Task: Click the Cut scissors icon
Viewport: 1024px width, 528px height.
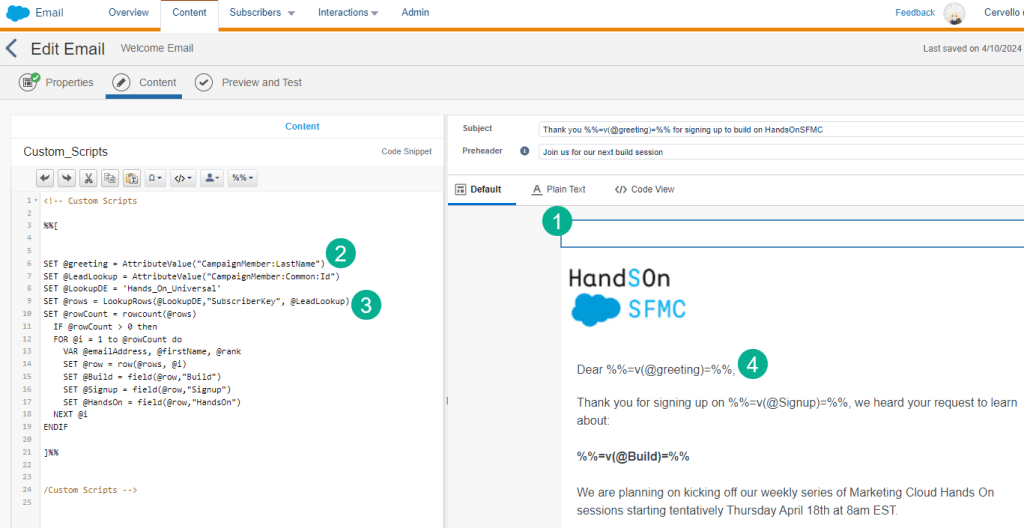Action: pos(89,178)
